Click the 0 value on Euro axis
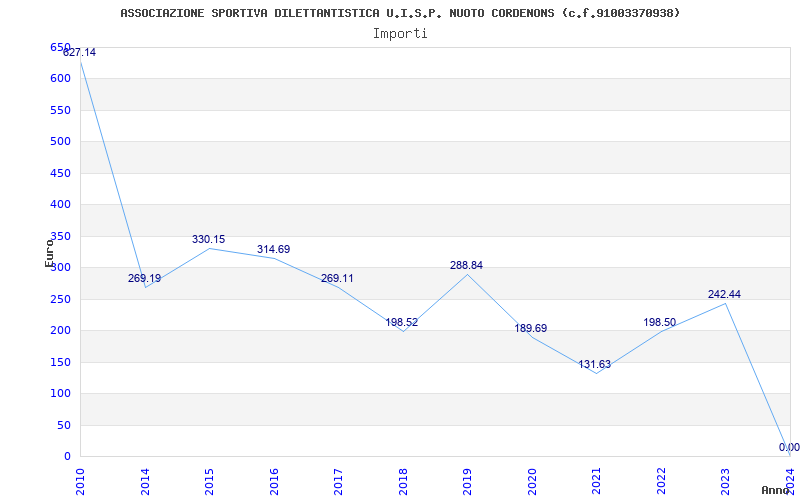 [x=67, y=457]
